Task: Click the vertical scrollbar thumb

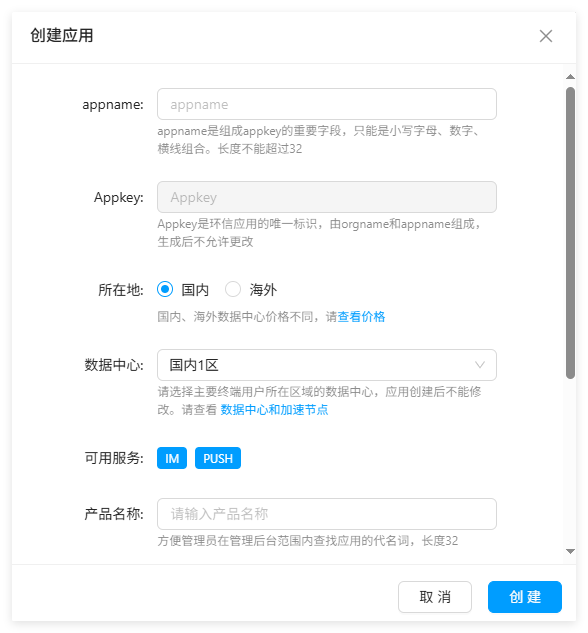Action: (x=570, y=233)
